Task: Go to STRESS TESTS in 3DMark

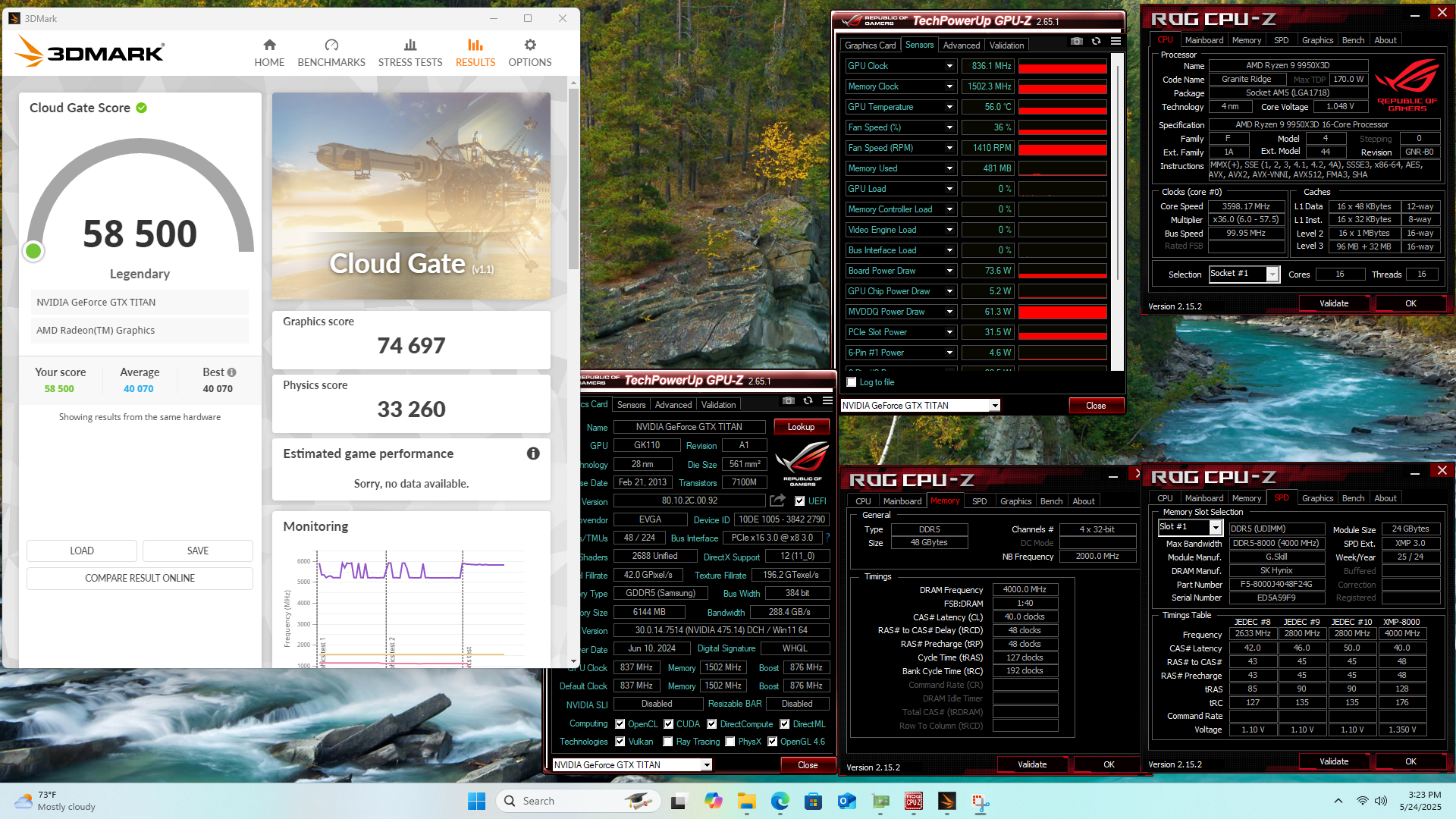Action: [x=410, y=53]
